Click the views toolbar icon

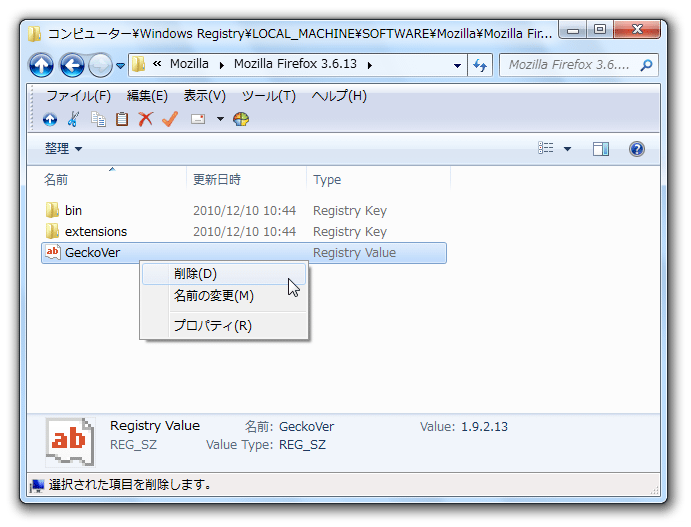198,119
